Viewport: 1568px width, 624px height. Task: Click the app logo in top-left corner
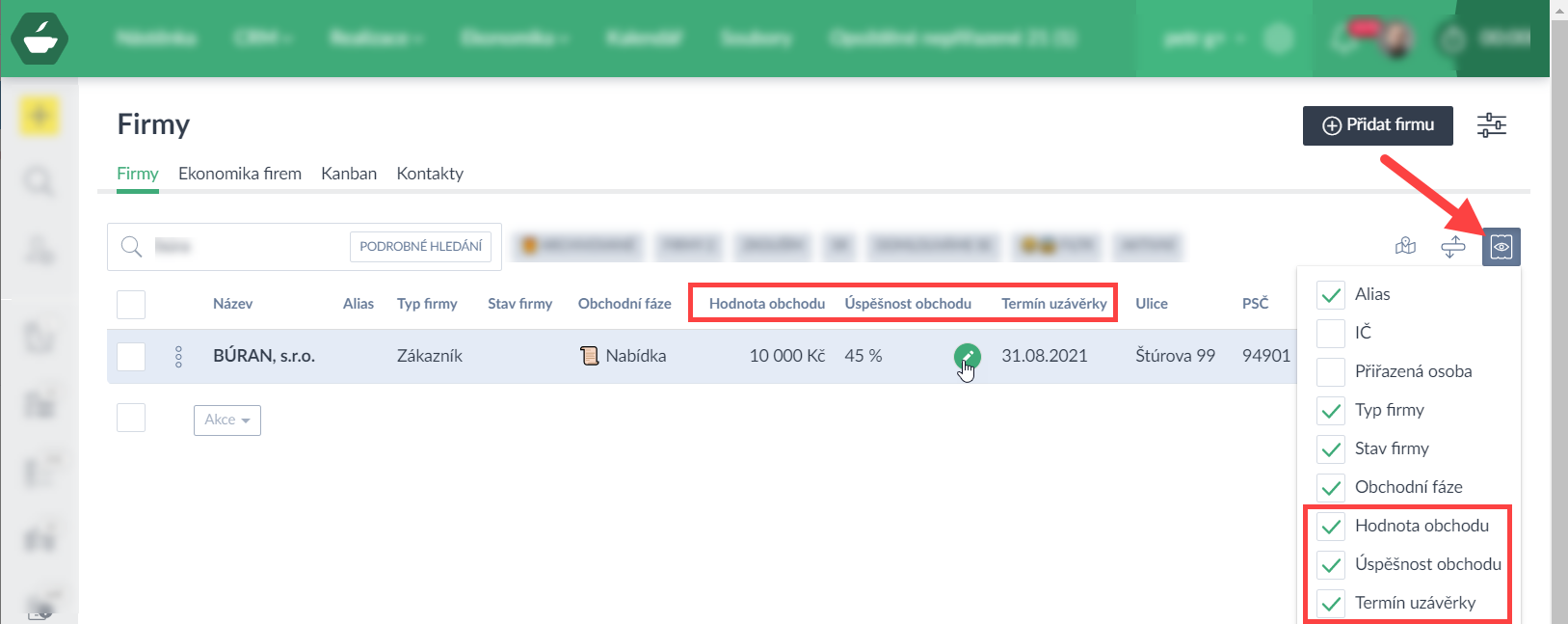(x=40, y=39)
